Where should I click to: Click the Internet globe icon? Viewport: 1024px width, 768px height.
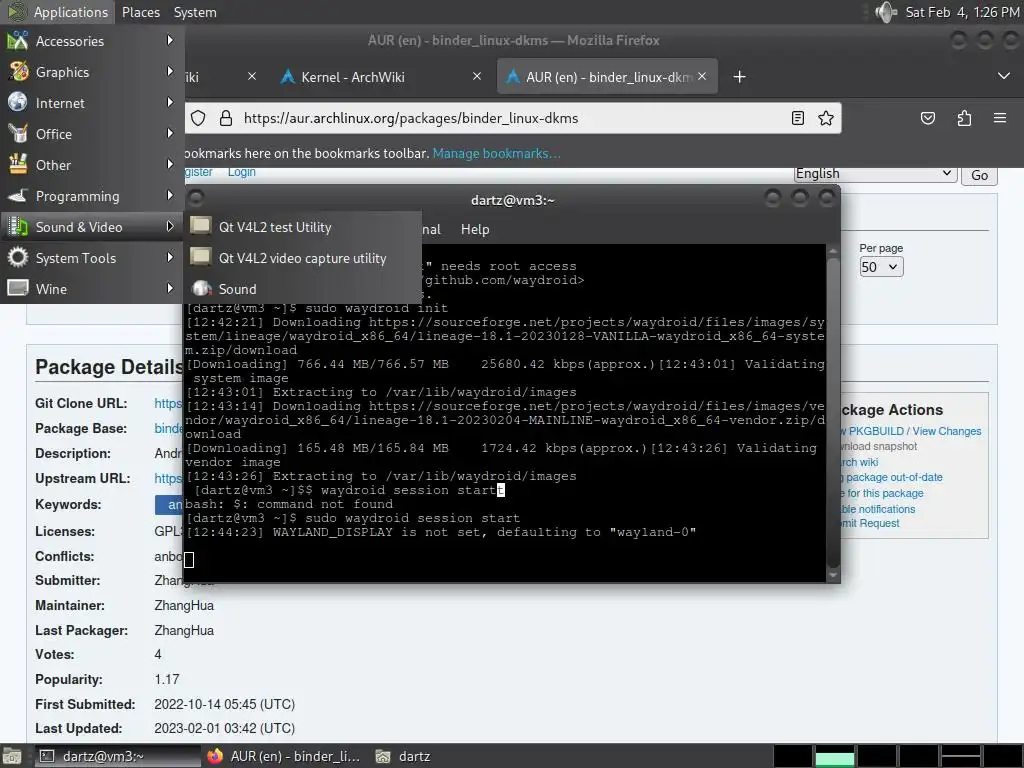coord(18,103)
